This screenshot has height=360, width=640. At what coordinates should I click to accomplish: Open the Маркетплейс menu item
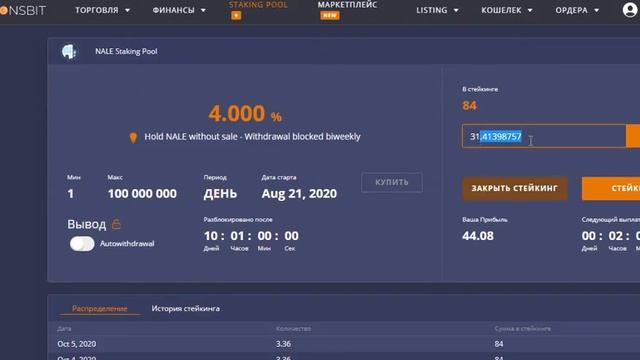tap(347, 5)
